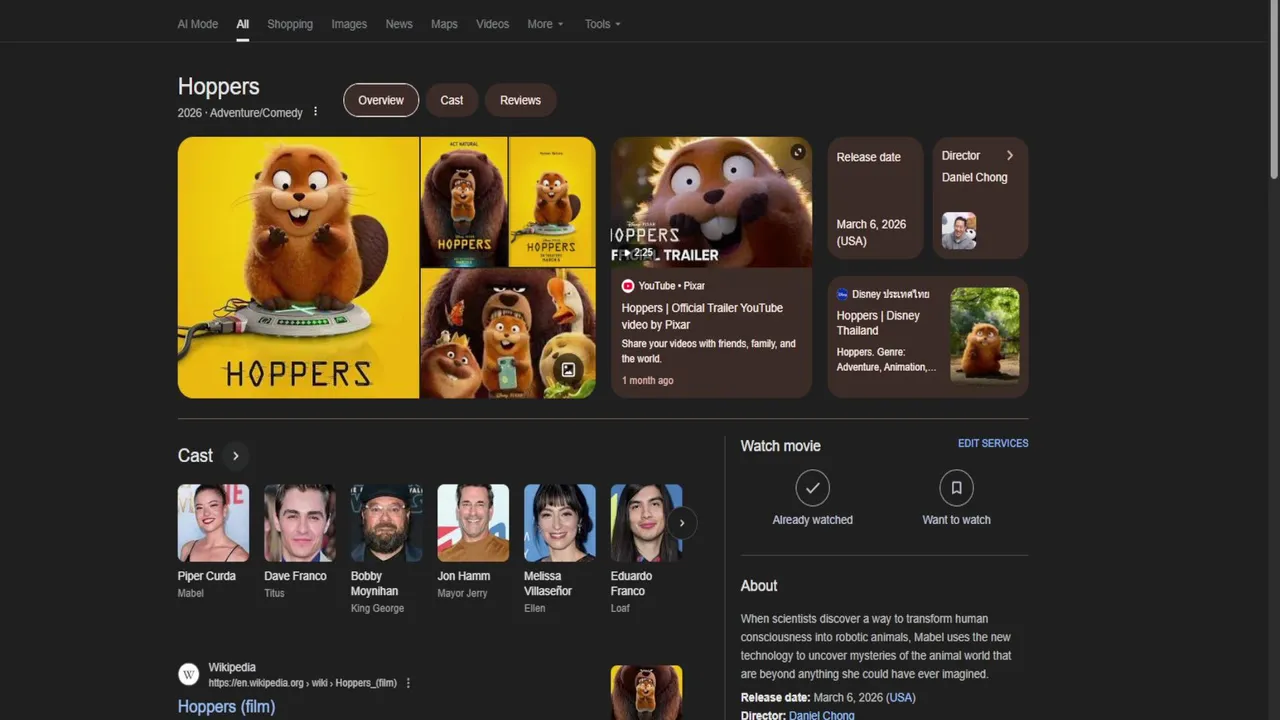The height and width of the screenshot is (720, 1280).
Task: Open the large yellow Hoppers poster
Action: [x=298, y=268]
